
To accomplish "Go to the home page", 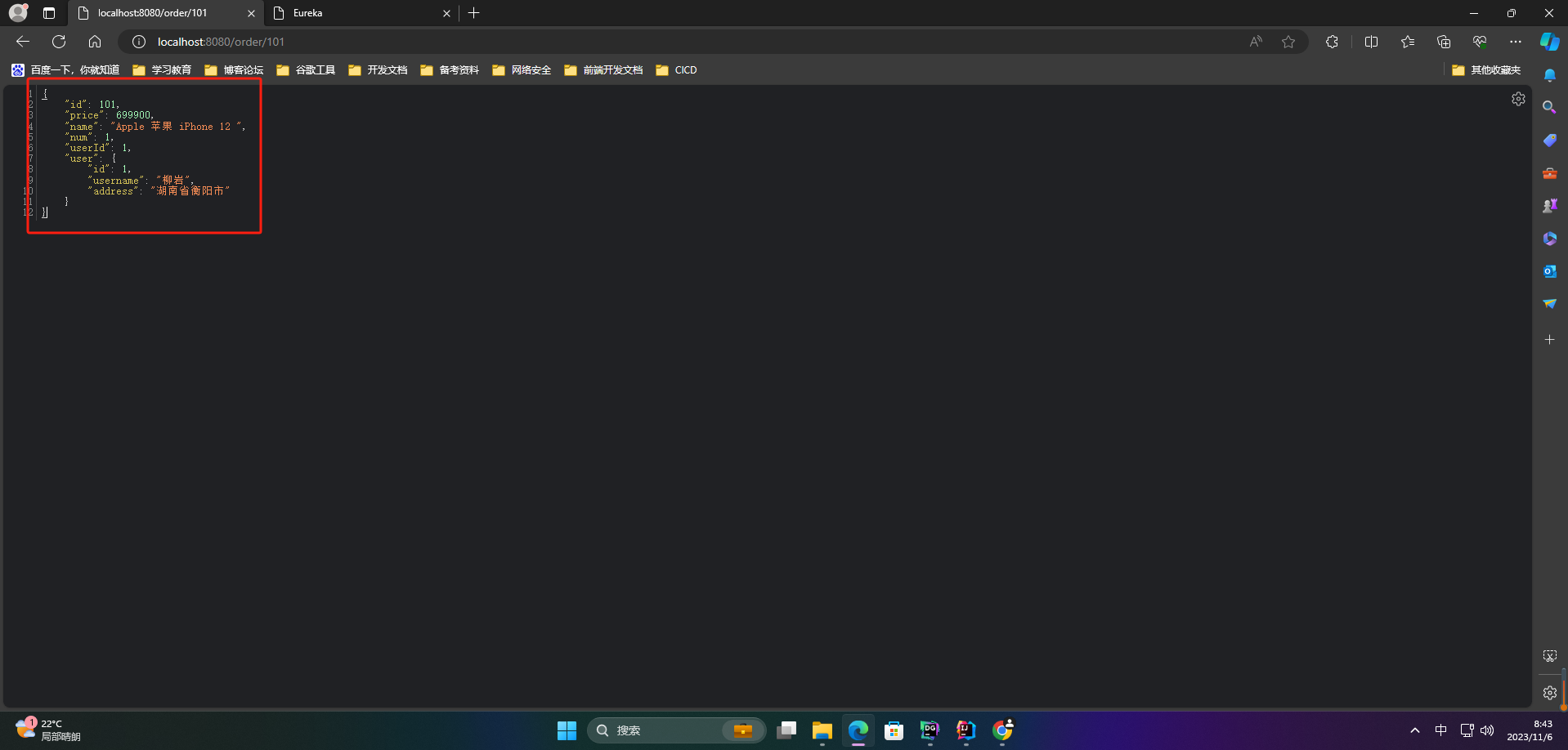I will tap(95, 42).
